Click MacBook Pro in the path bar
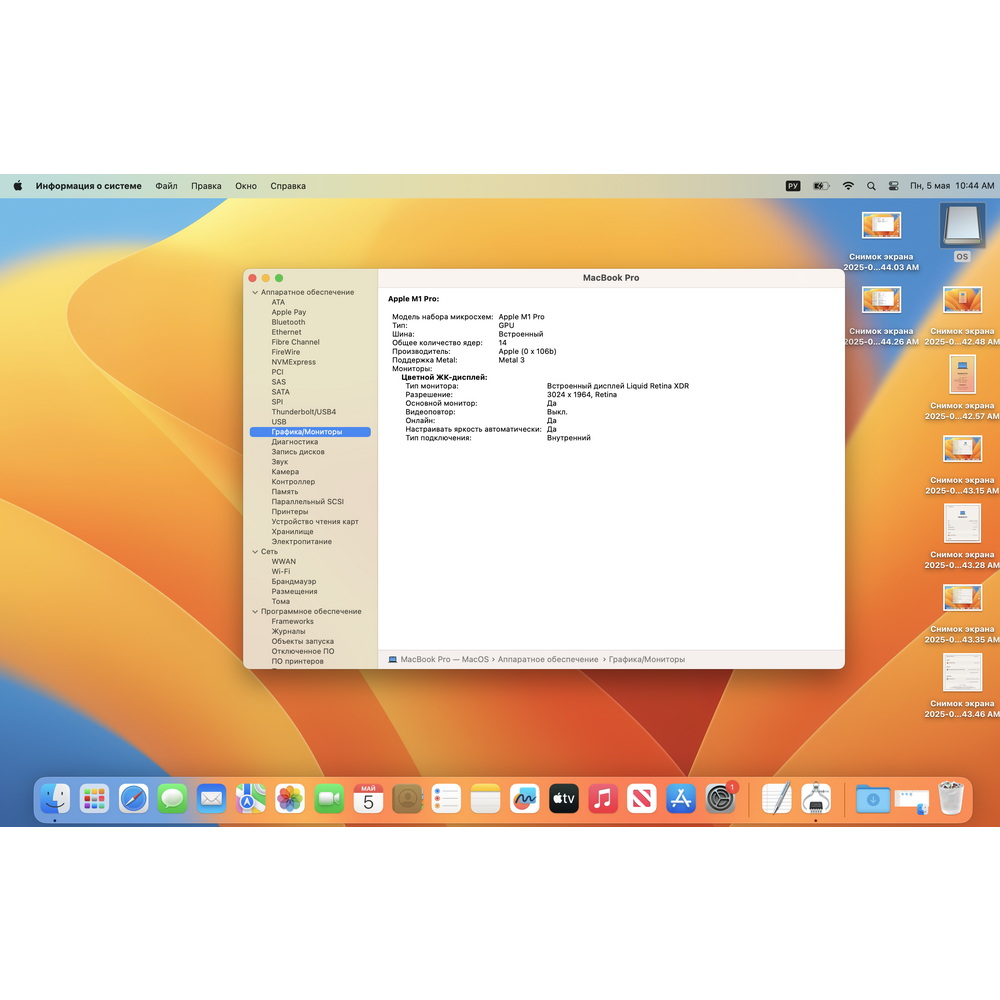Screen dimensions: 1000x1000 pyautogui.click(x=425, y=659)
